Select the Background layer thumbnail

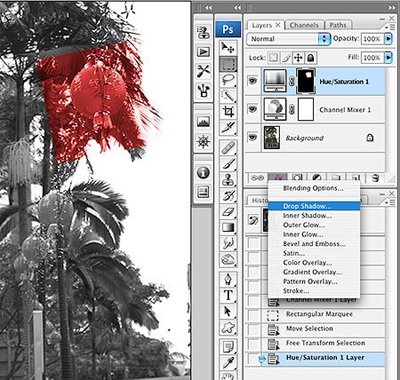(272, 137)
